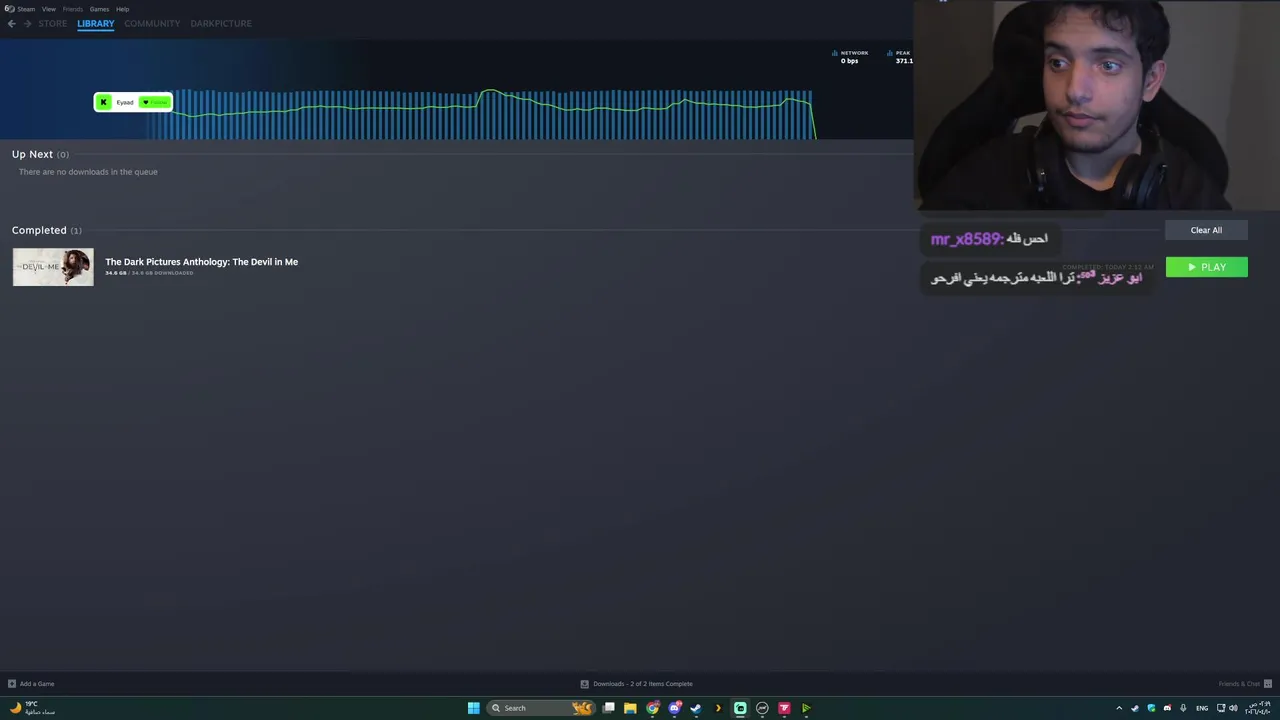Click the PEAK speed readout
The width and height of the screenshot is (1280, 720).
(x=899, y=57)
